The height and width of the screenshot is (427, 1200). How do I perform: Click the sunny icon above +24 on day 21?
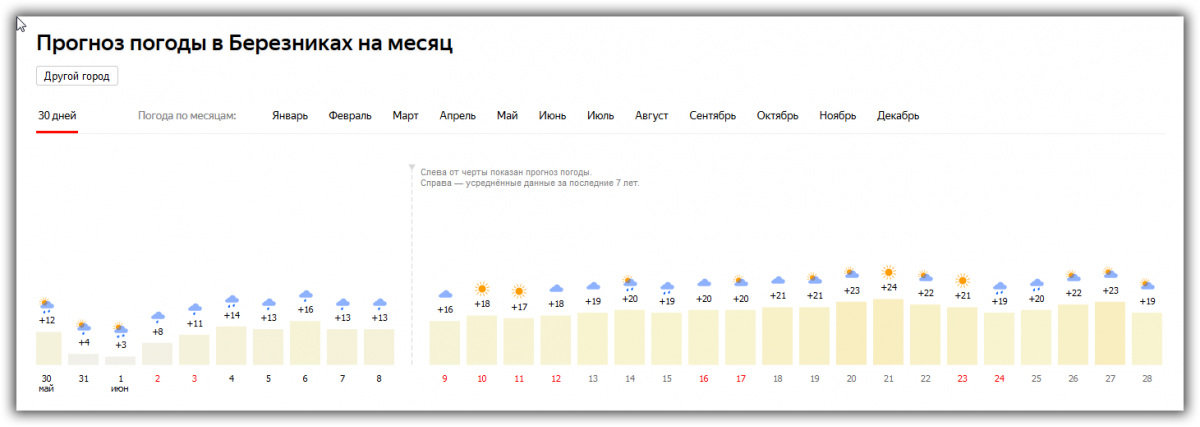[888, 272]
